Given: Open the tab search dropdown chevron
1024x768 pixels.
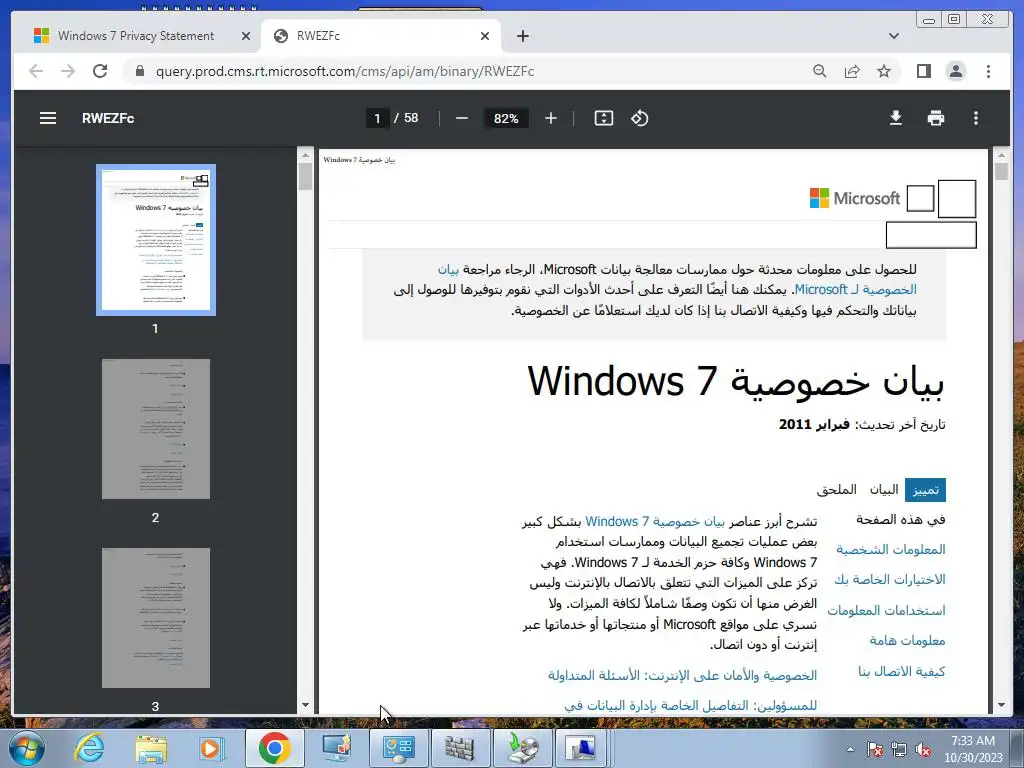Looking at the screenshot, I should 894,36.
